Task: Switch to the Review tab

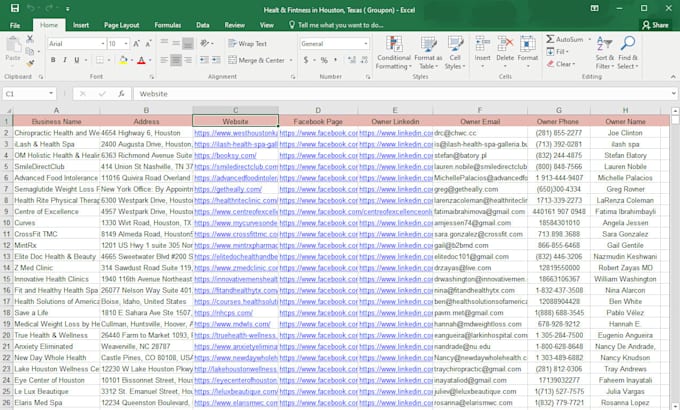Action: click(x=235, y=25)
